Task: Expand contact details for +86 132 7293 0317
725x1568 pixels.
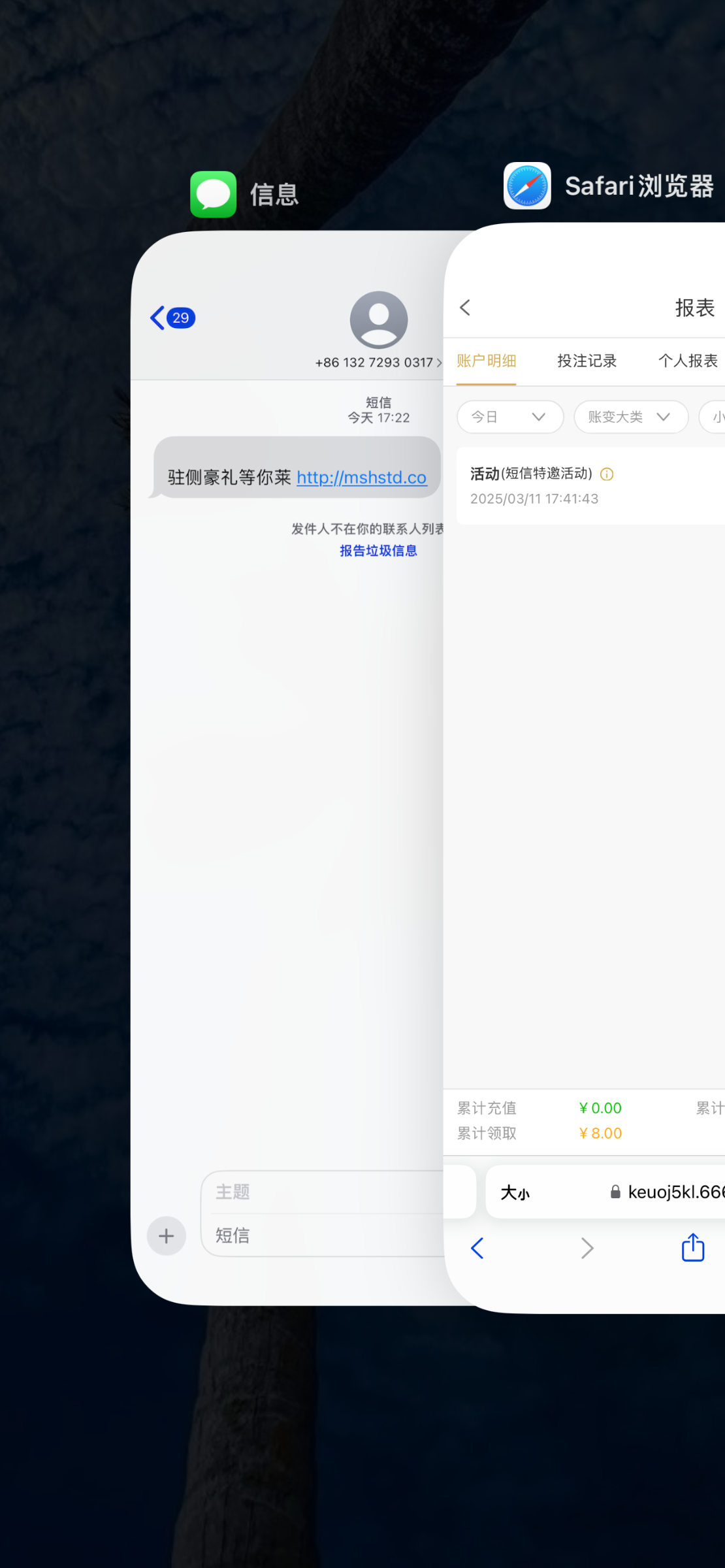Action: coord(378,363)
